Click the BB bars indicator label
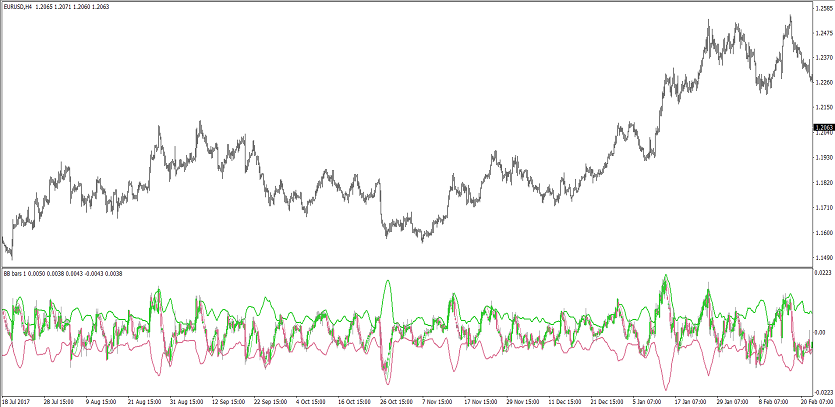 coord(18,273)
